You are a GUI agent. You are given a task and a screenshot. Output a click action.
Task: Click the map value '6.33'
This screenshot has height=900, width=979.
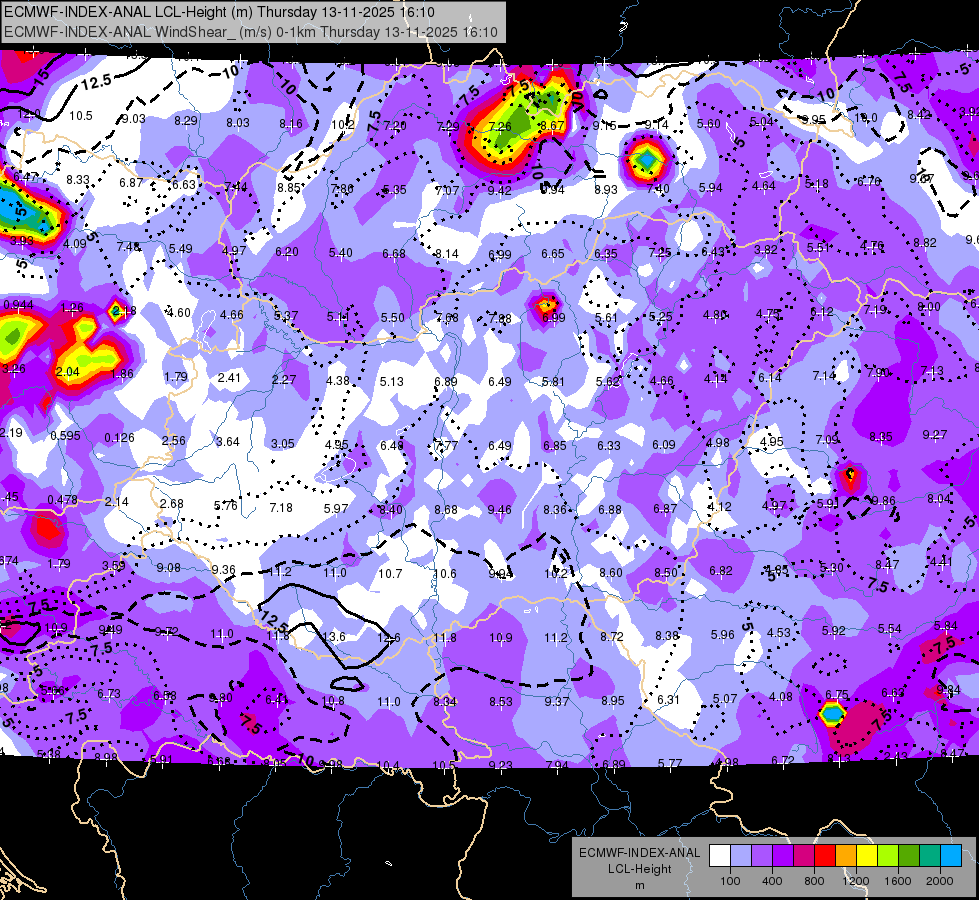click(x=609, y=445)
